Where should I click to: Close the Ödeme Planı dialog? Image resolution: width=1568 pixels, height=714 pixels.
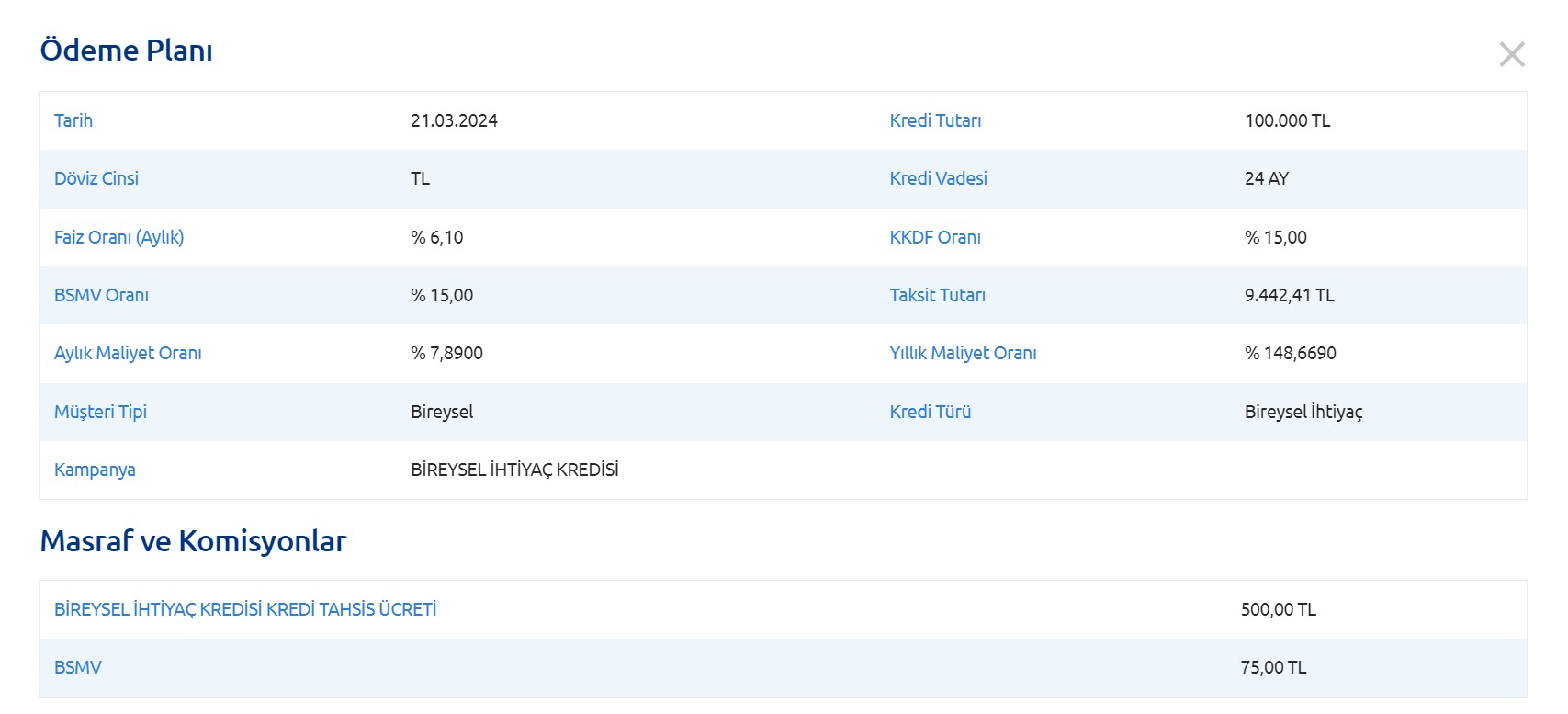(1511, 54)
